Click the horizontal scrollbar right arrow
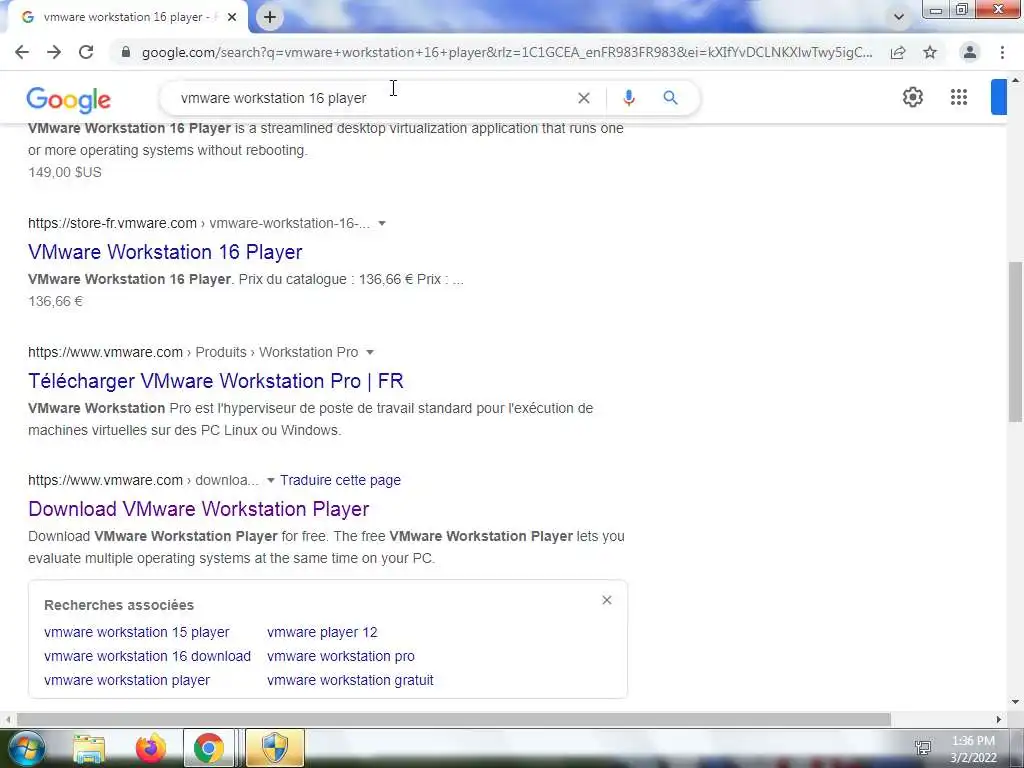 click(999, 719)
